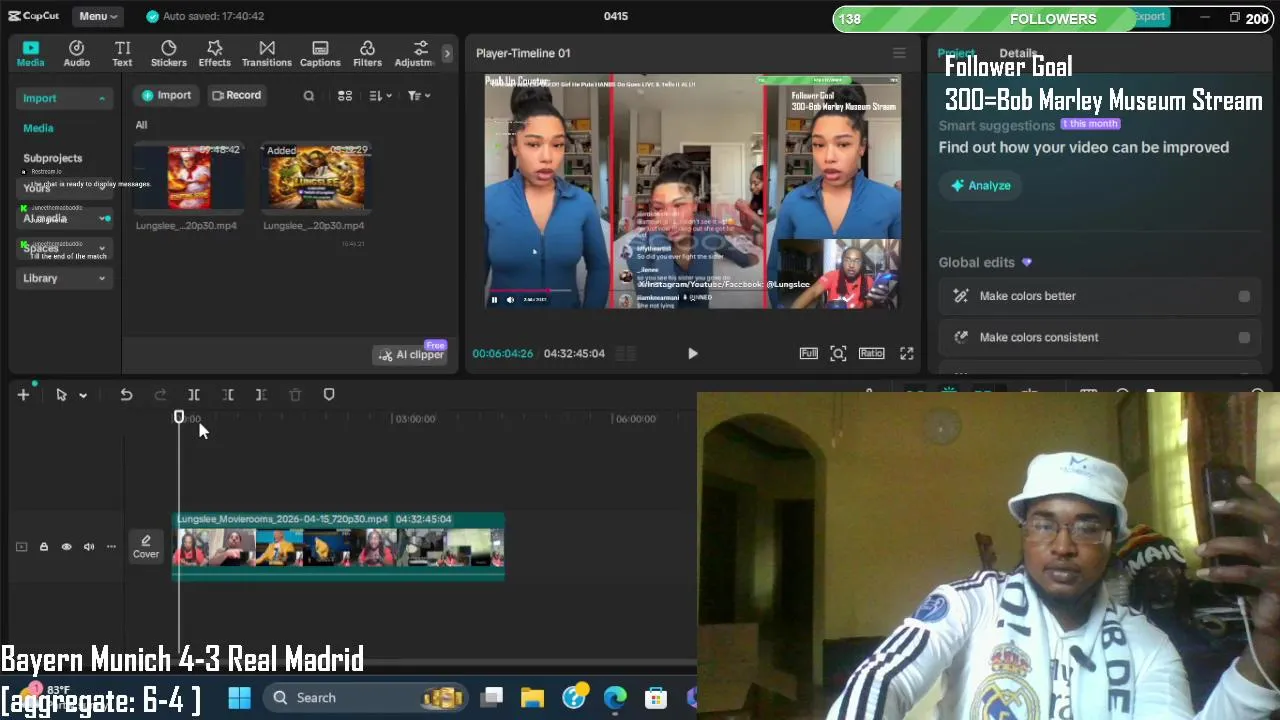This screenshot has width=1280, height=720.
Task: Select the Added Lungslee clip thumbnail
Action: (x=315, y=177)
